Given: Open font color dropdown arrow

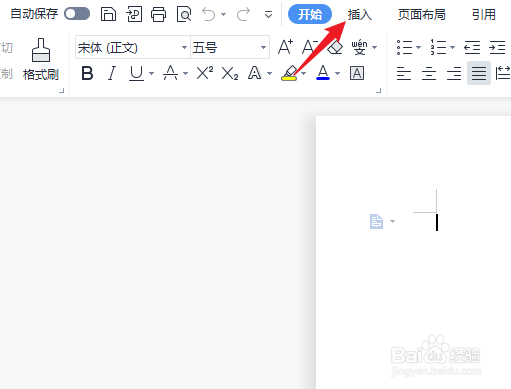Looking at the screenshot, I should pos(338,73).
